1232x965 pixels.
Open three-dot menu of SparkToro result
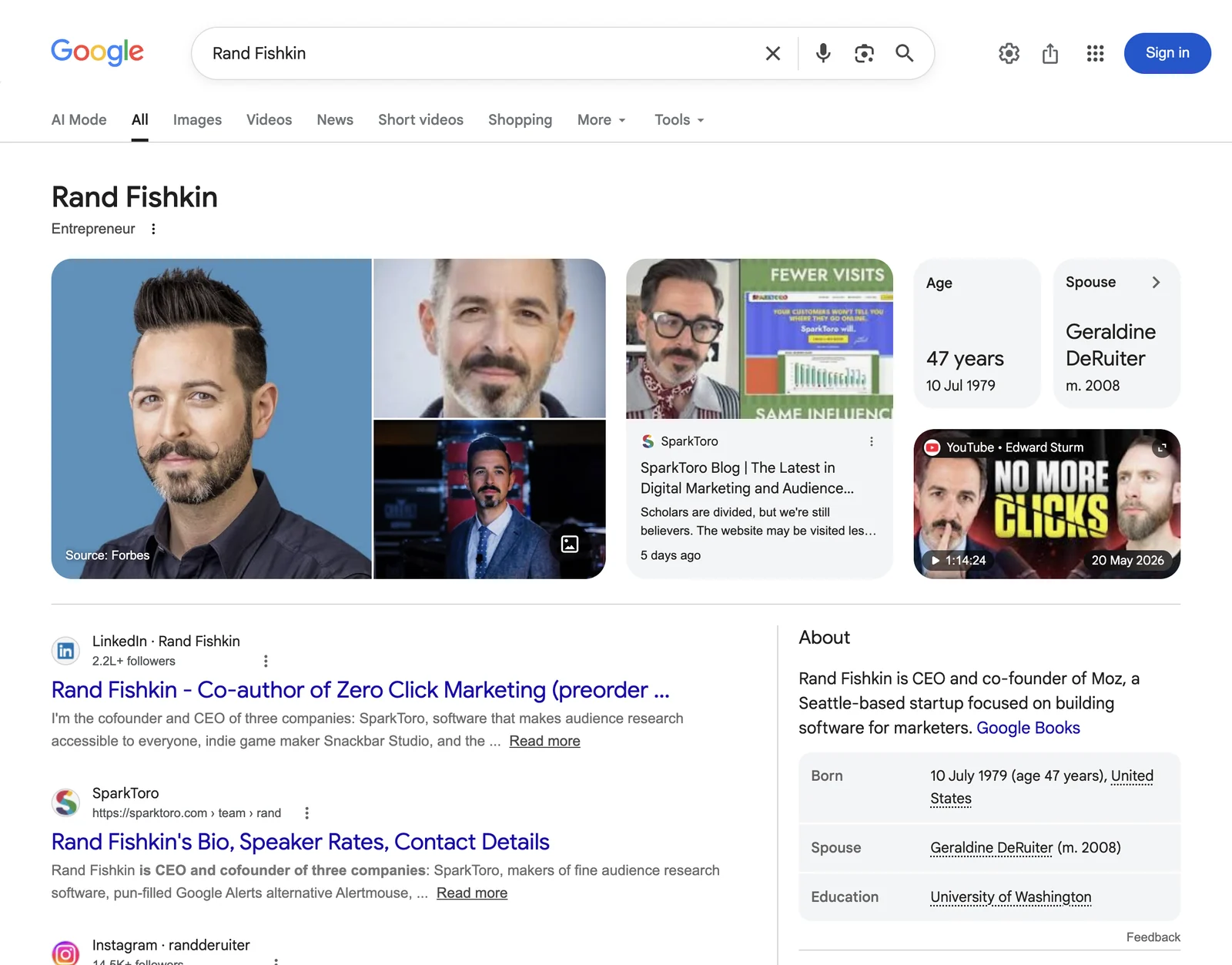[306, 813]
